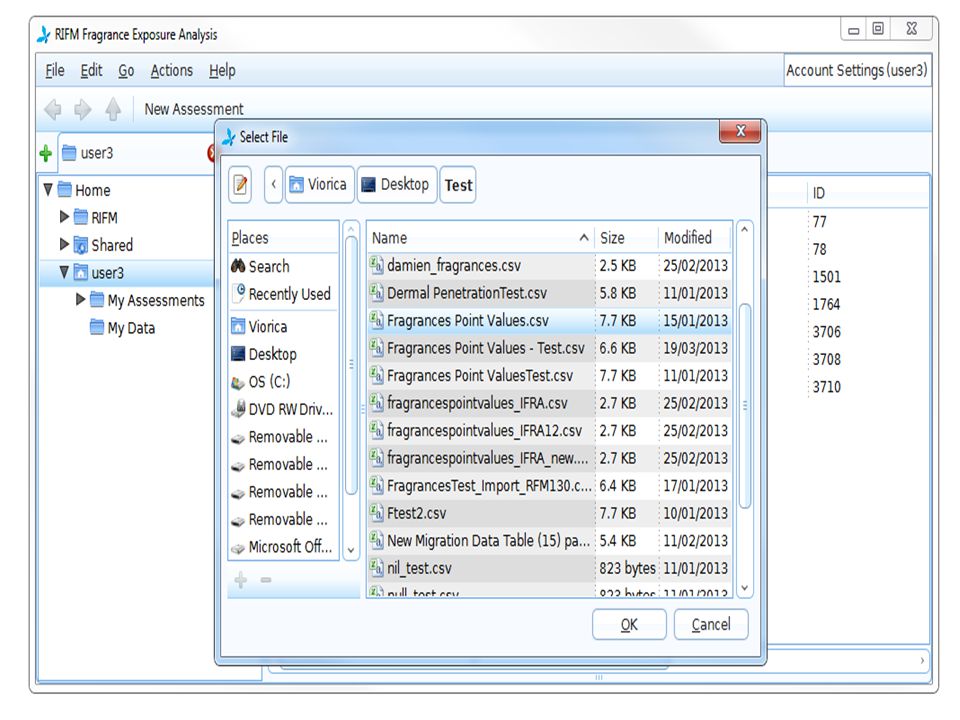
Task: Click the back navigation arrow in the toolbar
Action: coord(53,110)
